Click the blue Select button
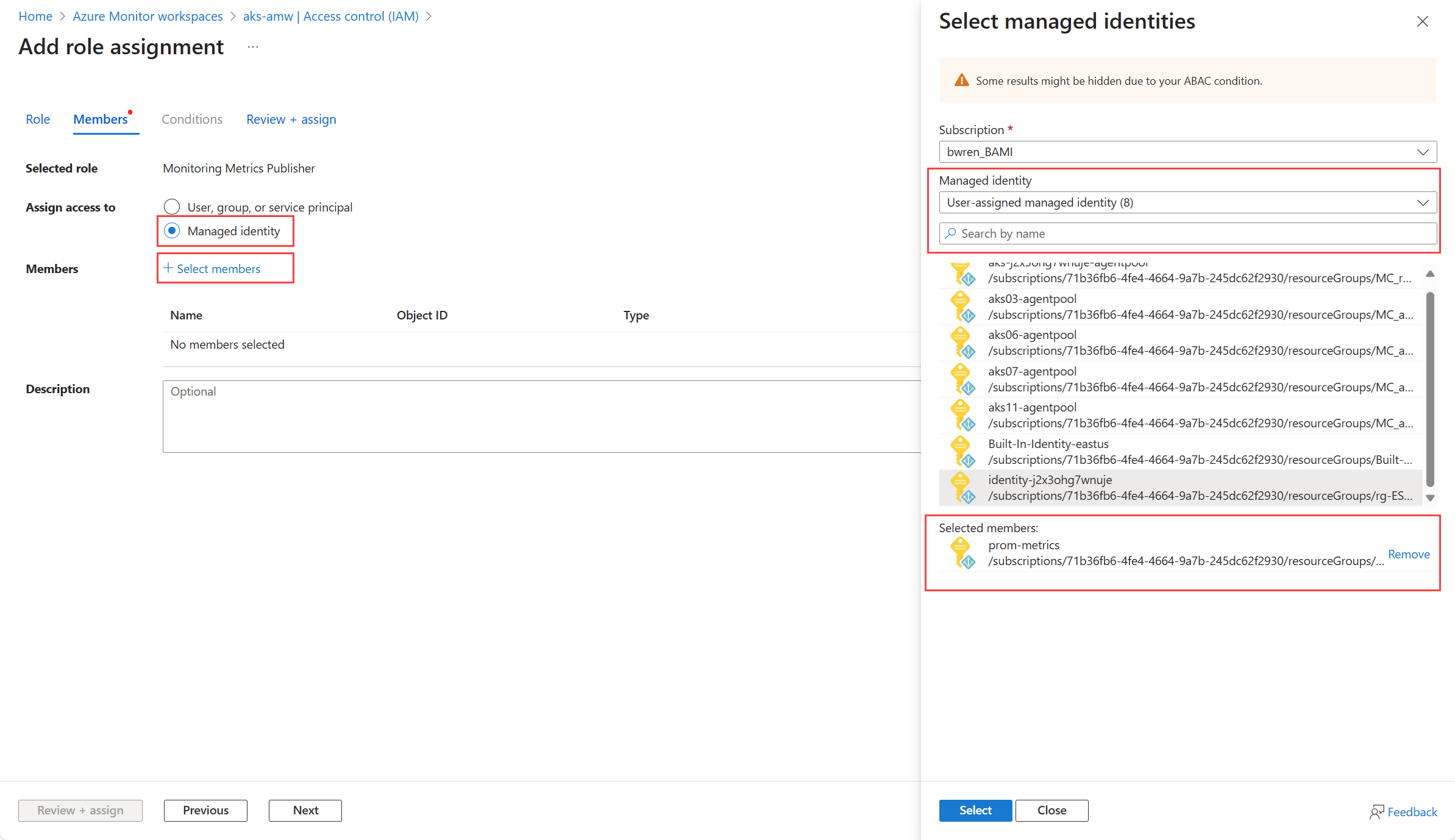 pyautogui.click(x=975, y=810)
